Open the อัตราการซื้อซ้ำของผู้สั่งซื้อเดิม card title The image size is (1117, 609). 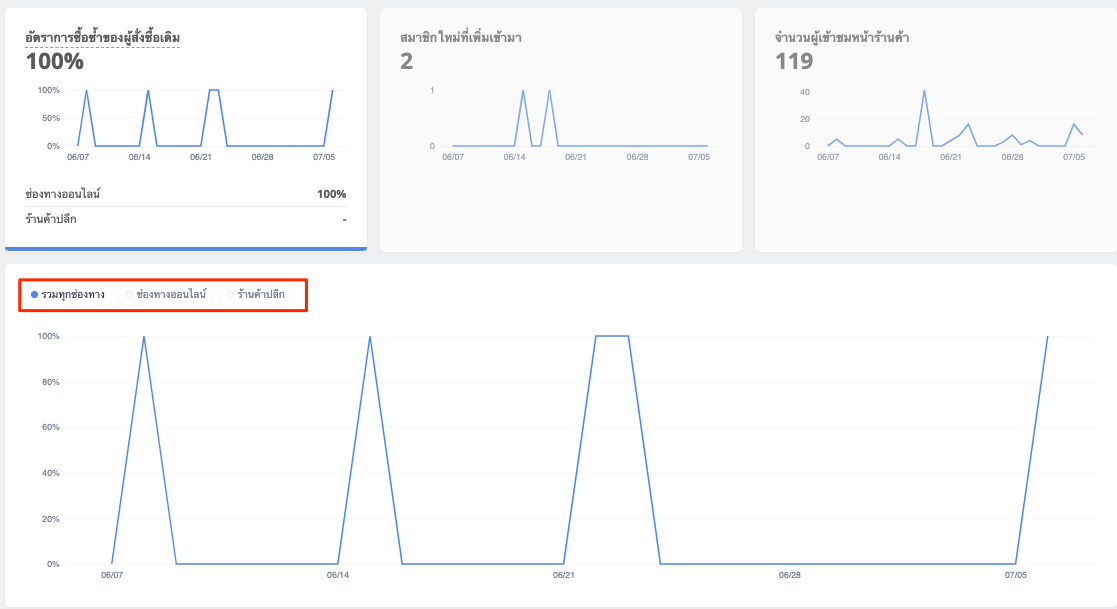point(103,37)
